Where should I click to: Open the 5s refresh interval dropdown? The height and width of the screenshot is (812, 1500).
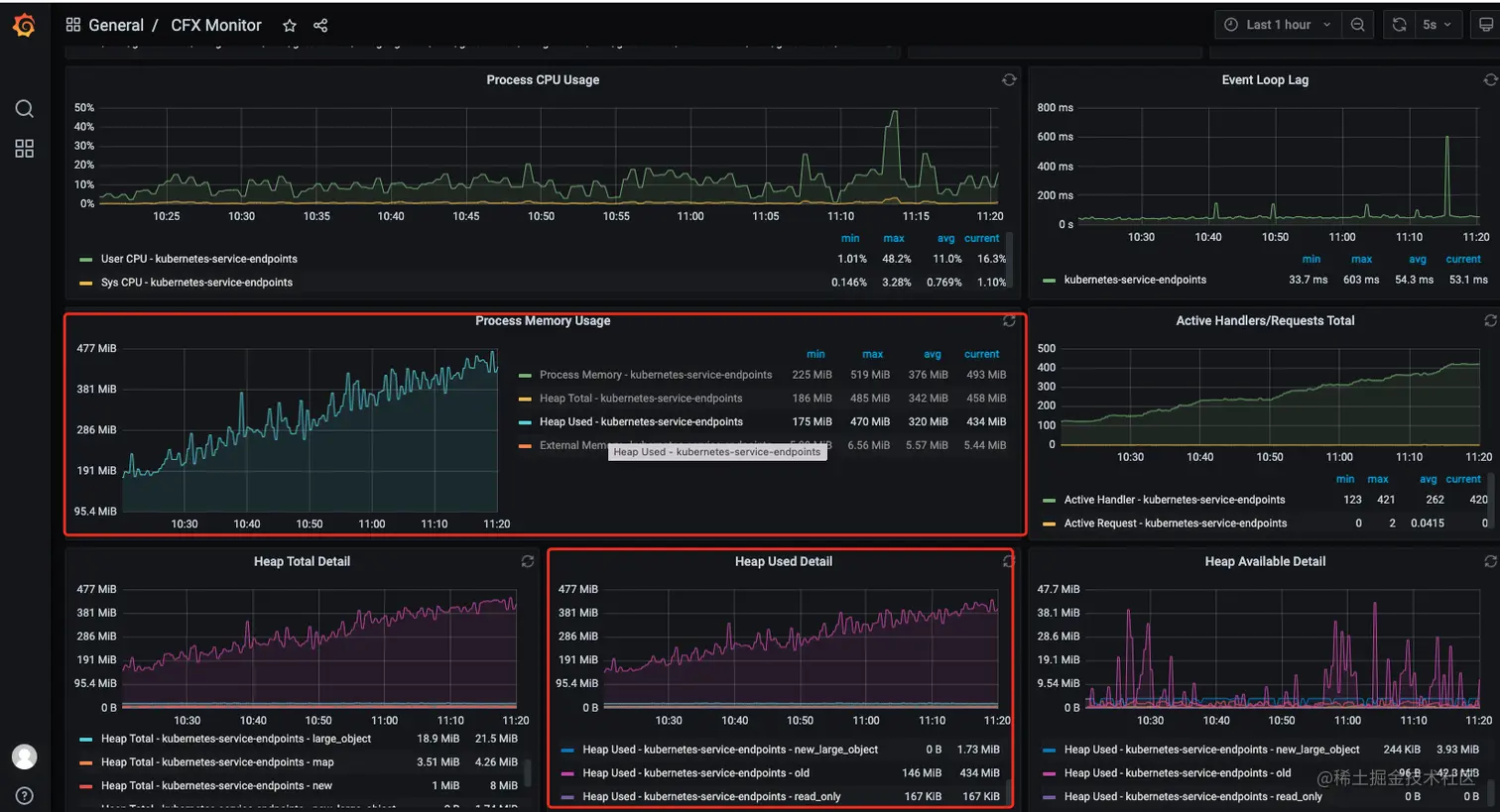point(1437,25)
